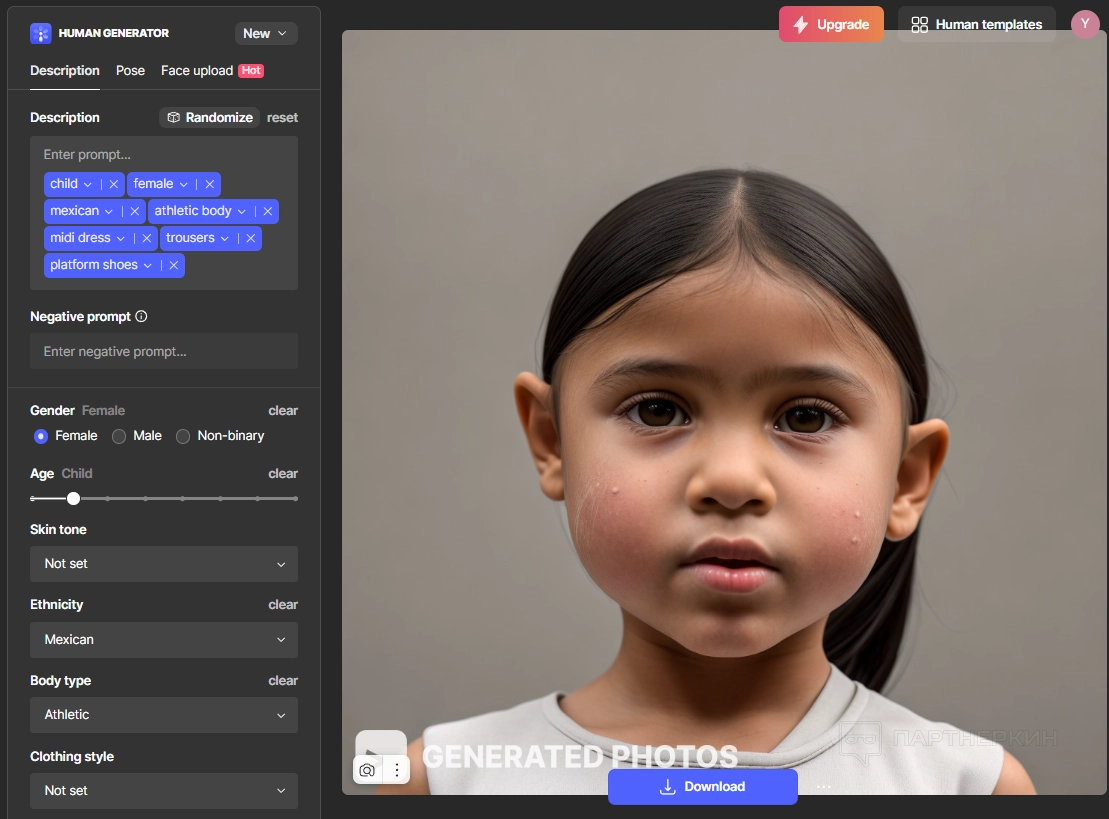Remove the 'mexican' tag with its X icon
The width and height of the screenshot is (1109, 819).
135,211
